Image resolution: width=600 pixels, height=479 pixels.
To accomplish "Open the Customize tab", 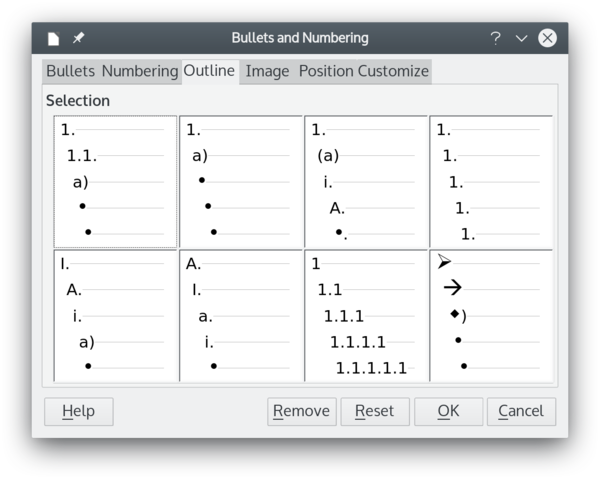I will point(393,71).
